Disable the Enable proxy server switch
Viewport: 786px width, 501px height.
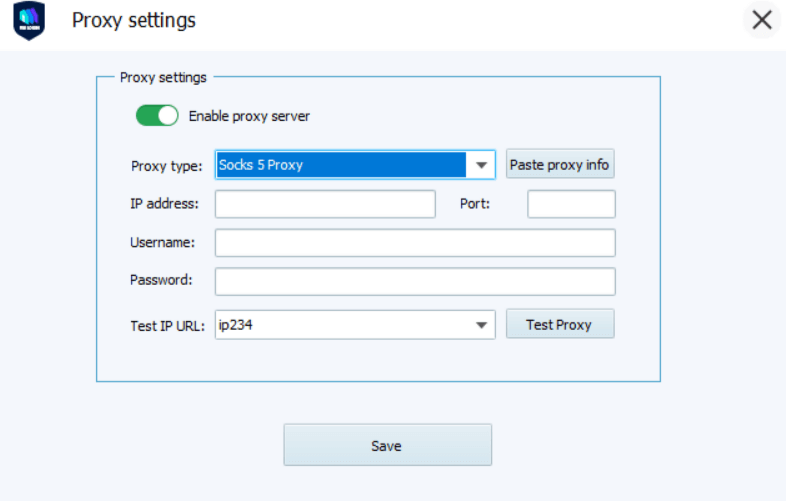[x=157, y=116]
